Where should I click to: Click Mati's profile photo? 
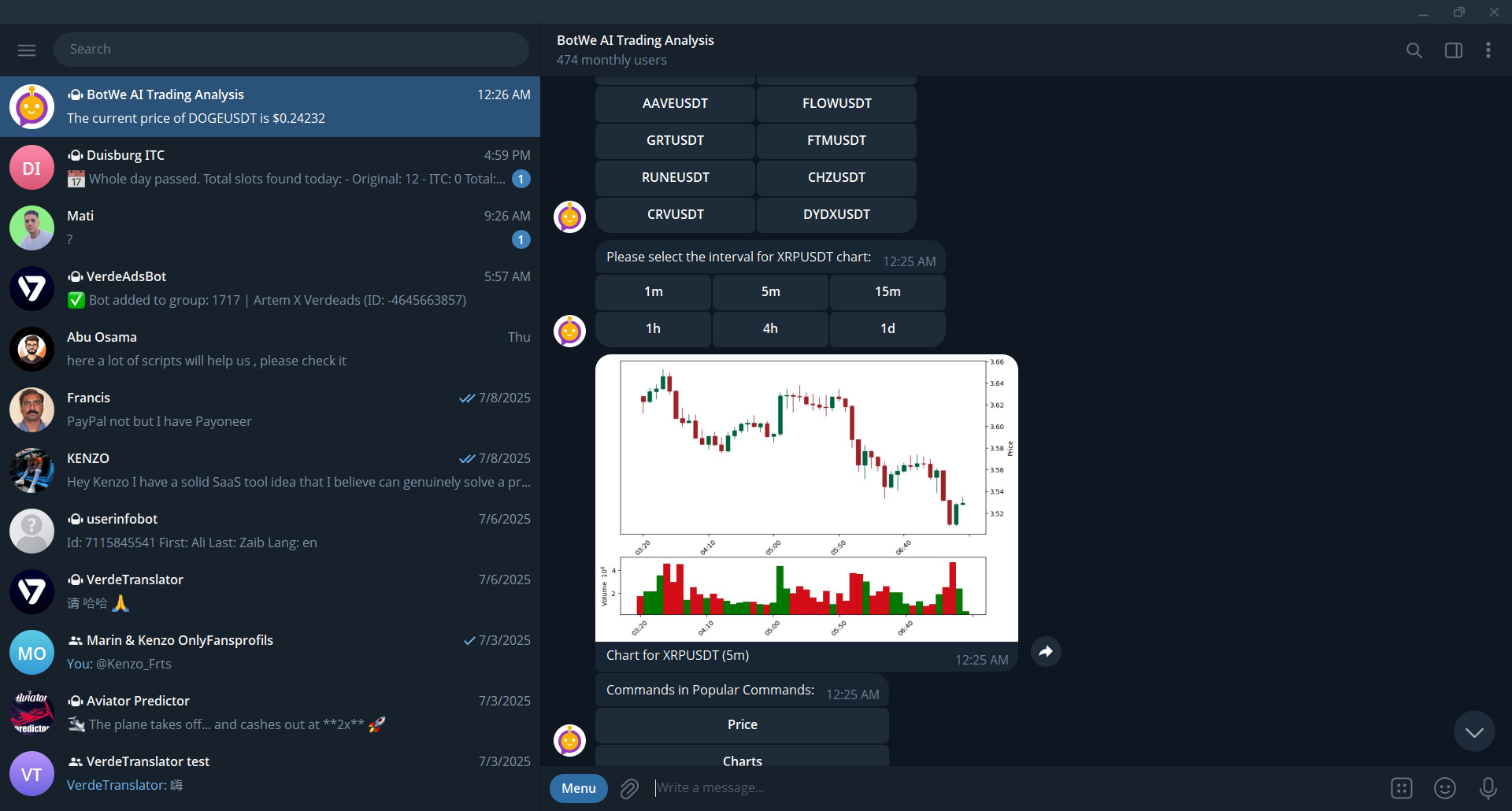31,228
